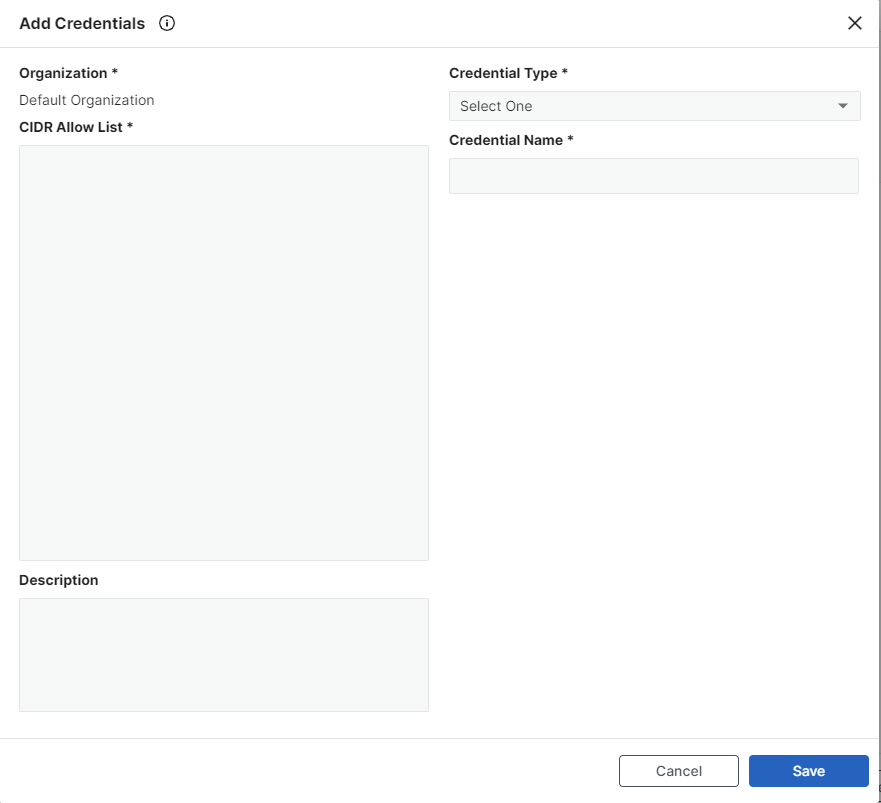
Task: Click the asterisk next to Credential Name
Action: [x=570, y=140]
